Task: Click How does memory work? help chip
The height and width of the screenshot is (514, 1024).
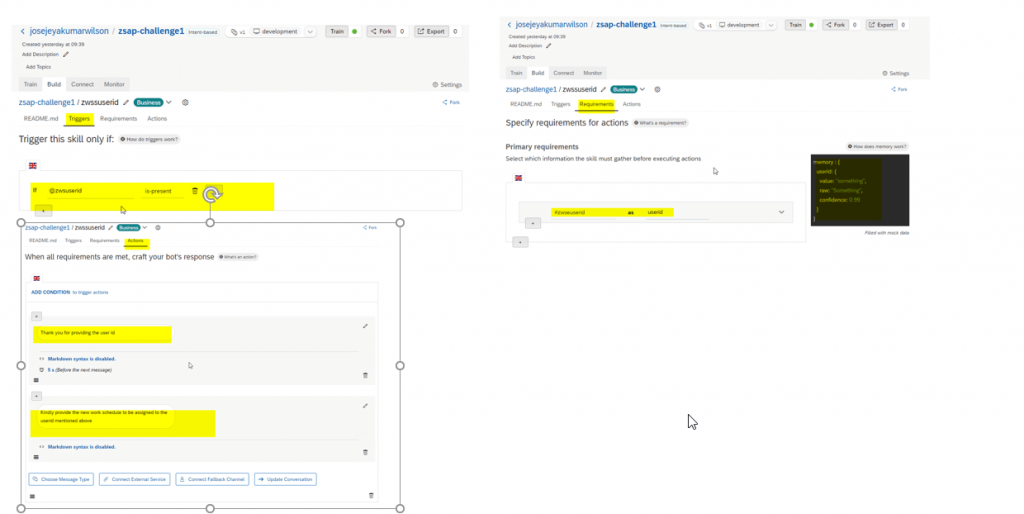Action: (878, 146)
